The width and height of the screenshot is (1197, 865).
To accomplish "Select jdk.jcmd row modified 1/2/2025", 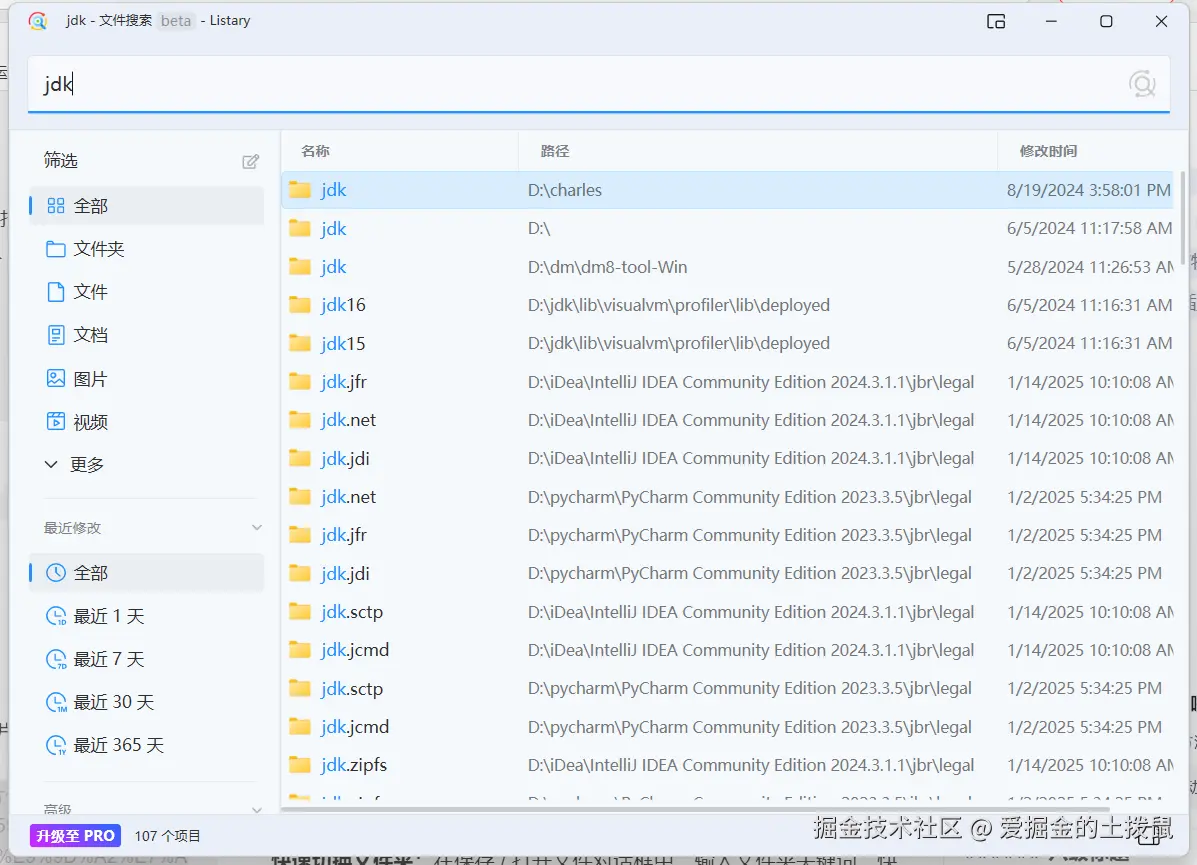I will (728, 727).
